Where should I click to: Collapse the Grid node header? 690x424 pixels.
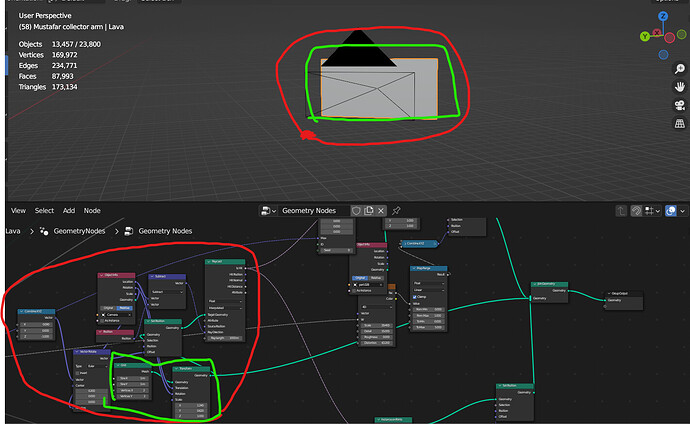pyautogui.click(x=118, y=366)
